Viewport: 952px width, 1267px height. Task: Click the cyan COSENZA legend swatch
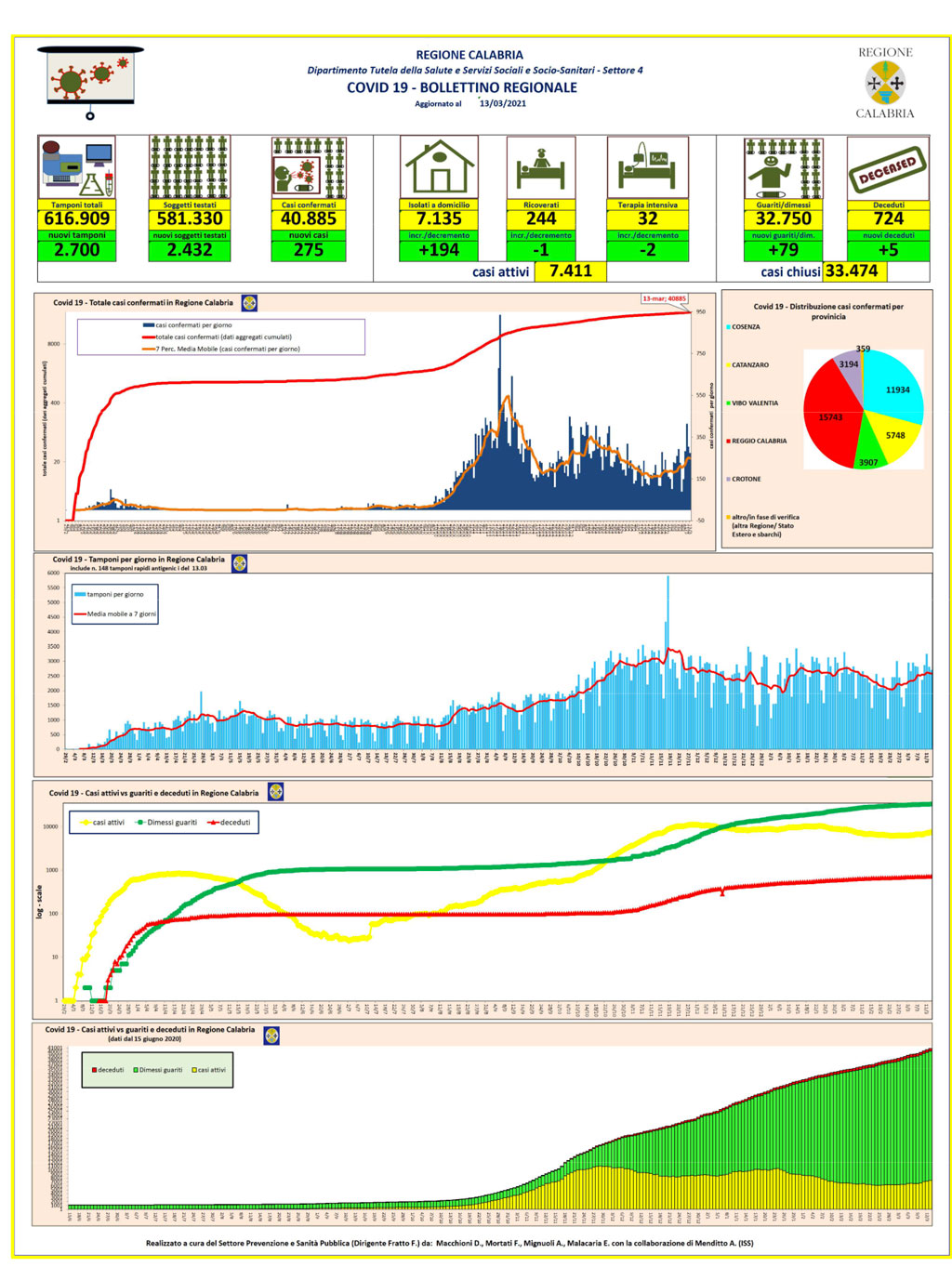click(728, 327)
